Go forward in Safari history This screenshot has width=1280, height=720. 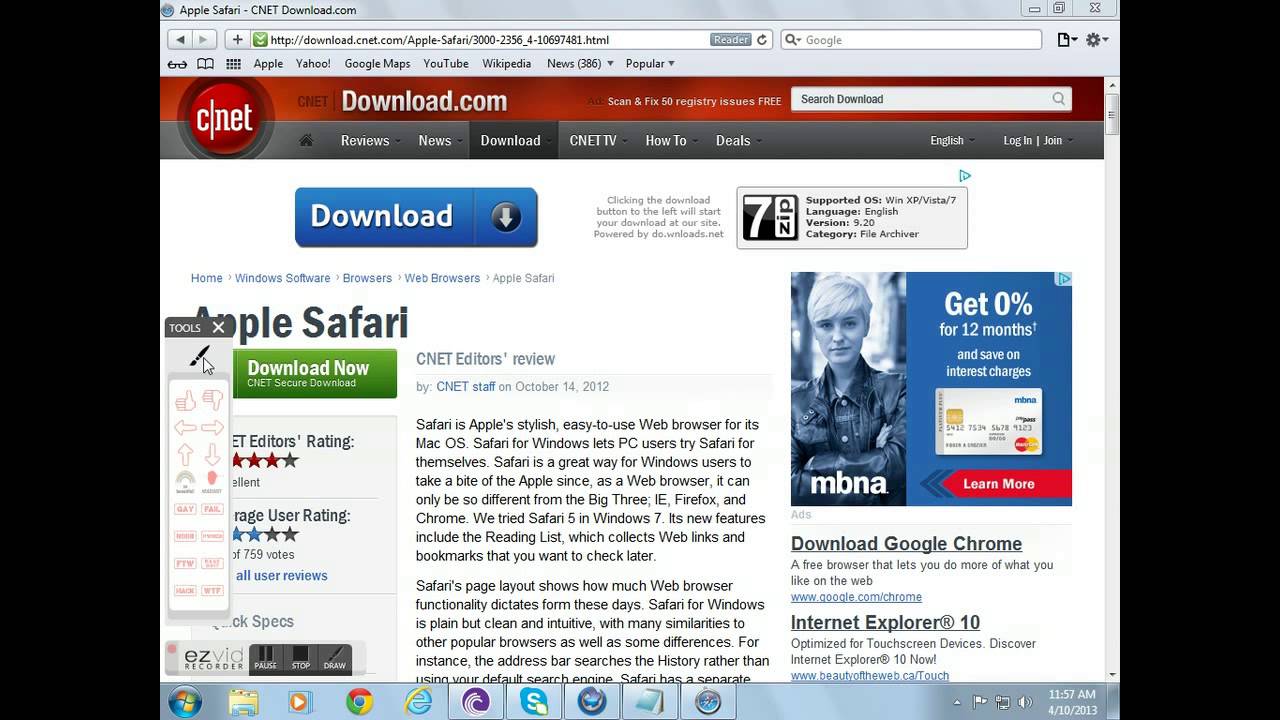[x=204, y=40]
